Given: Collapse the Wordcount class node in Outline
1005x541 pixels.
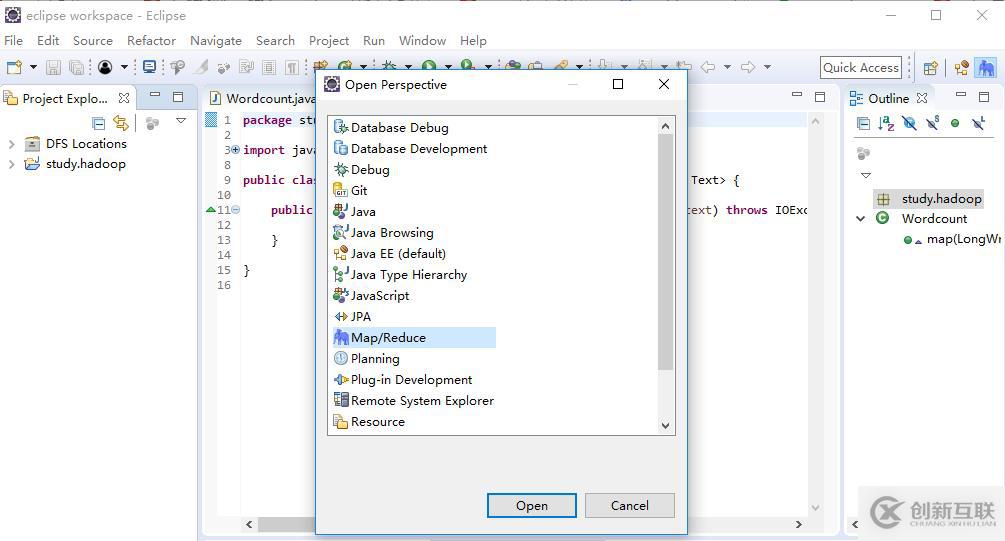Looking at the screenshot, I should click(x=861, y=219).
